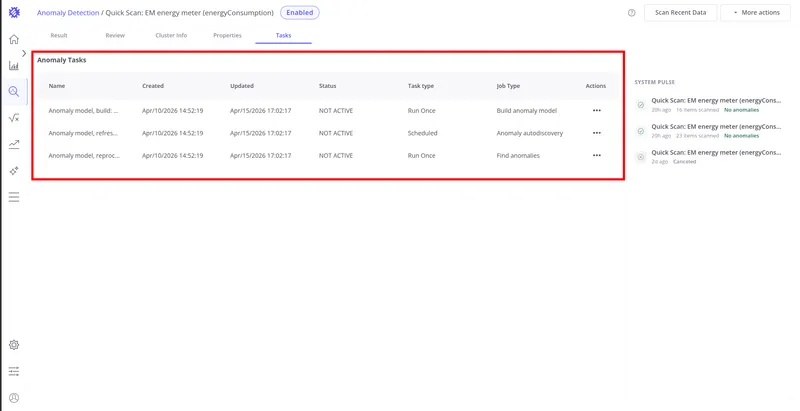
Task: Click the Status column header
Action: tap(328, 86)
